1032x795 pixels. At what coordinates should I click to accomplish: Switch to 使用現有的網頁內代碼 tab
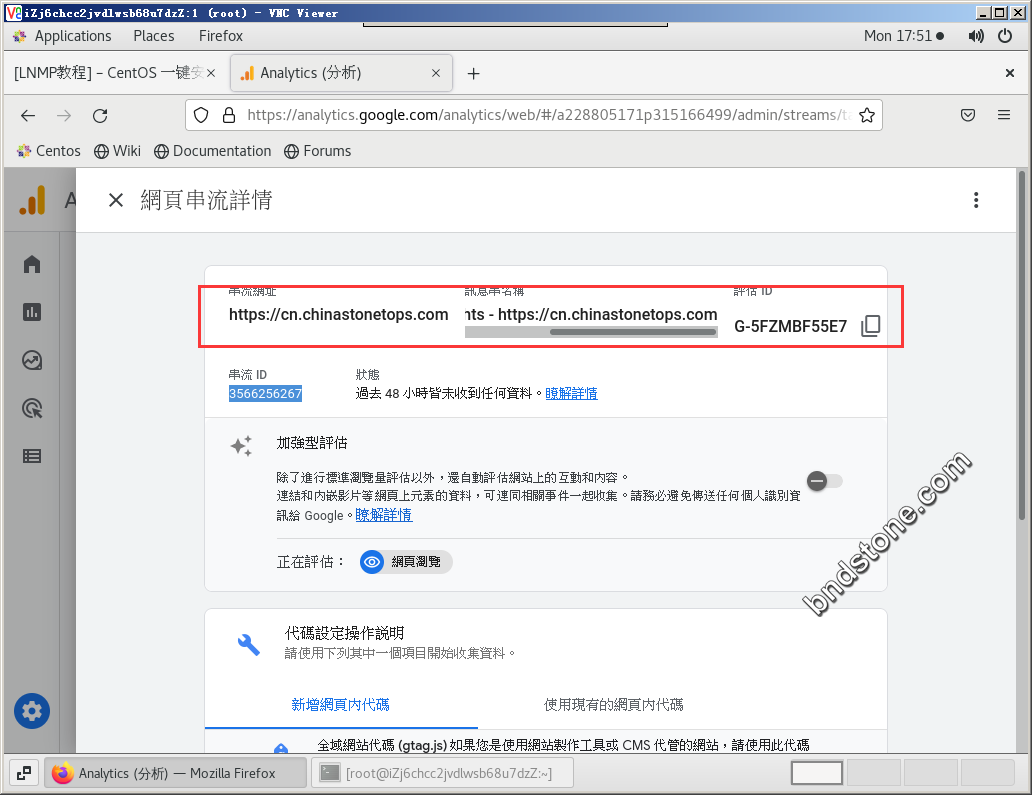point(613,705)
